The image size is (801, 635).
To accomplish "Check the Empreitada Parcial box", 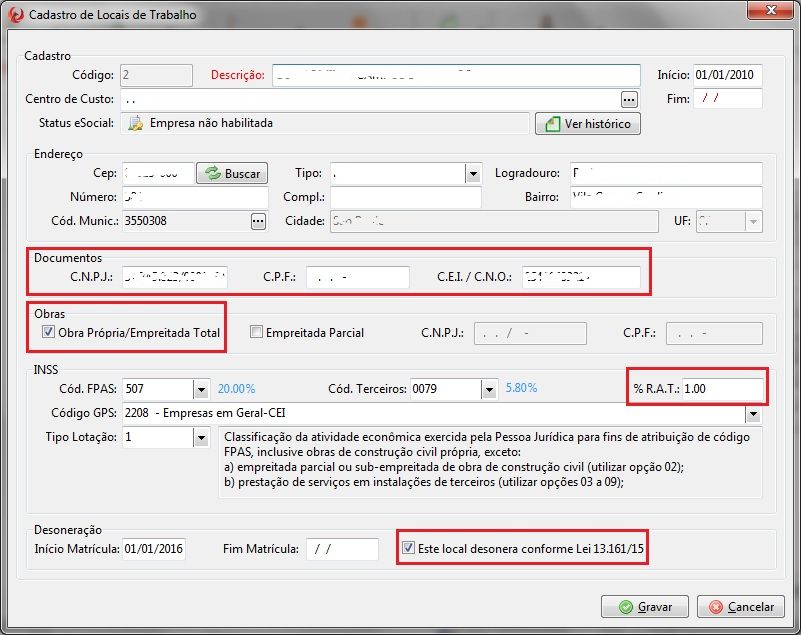I will coord(256,332).
